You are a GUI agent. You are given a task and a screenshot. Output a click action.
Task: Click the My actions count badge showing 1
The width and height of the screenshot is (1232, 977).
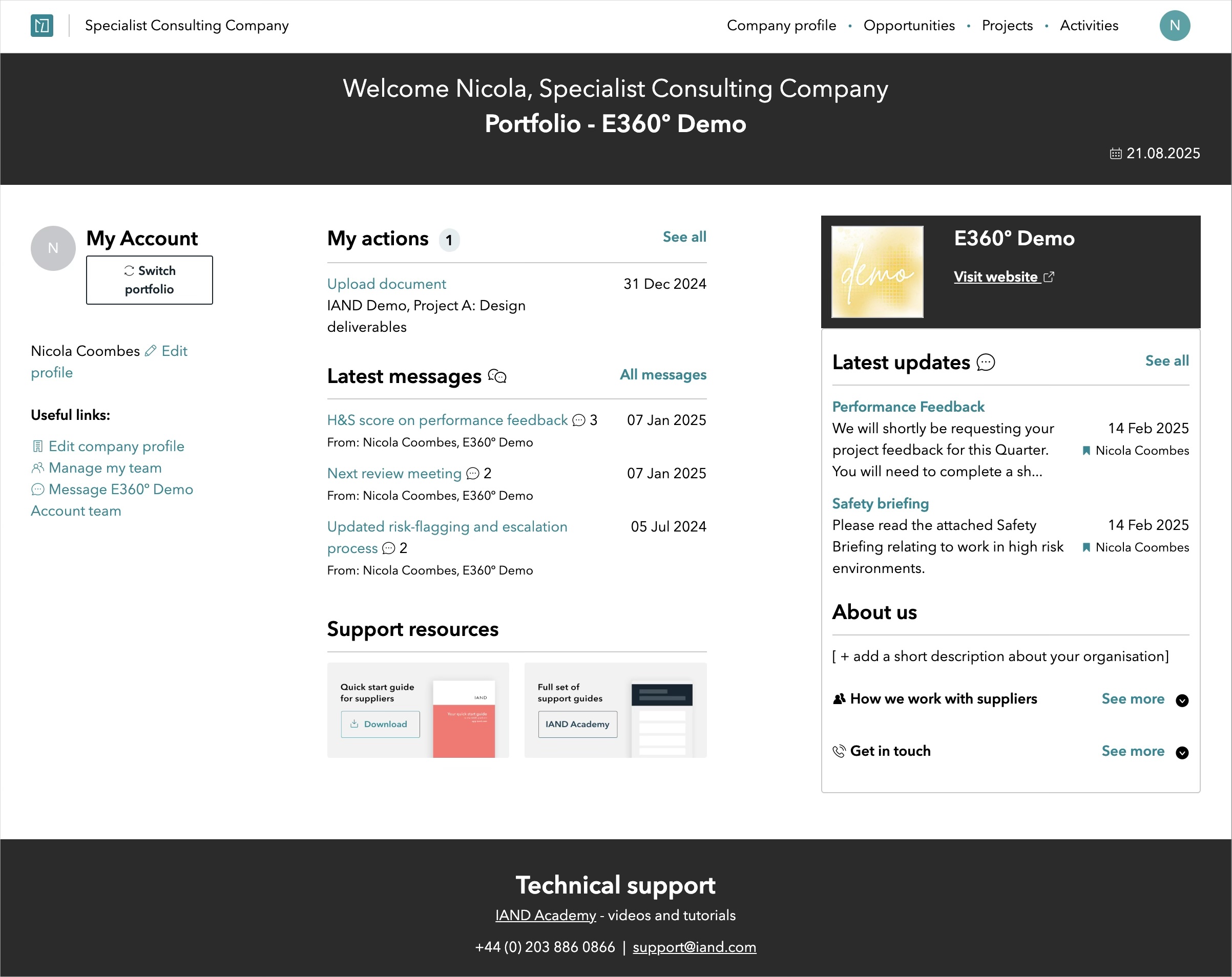[x=449, y=240]
